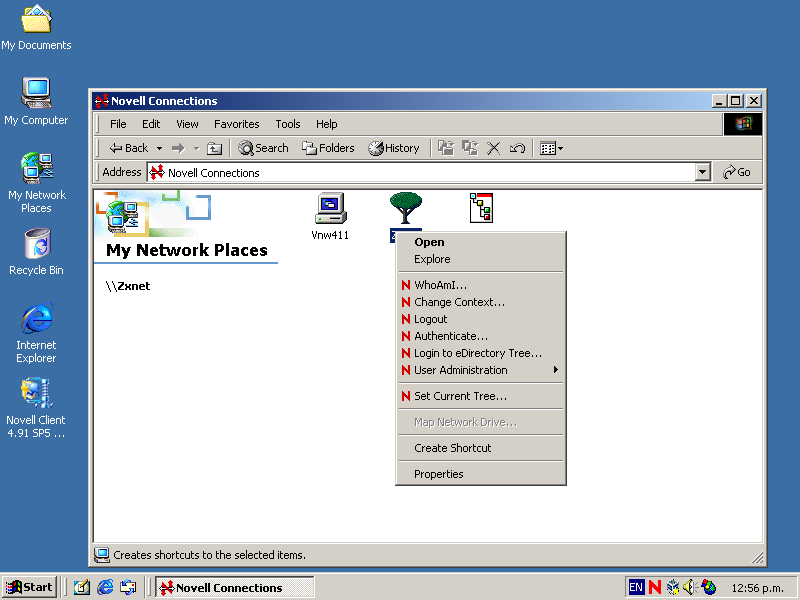Click the 12:56 p.m. clock
This screenshot has height=600, width=800.
(758, 588)
